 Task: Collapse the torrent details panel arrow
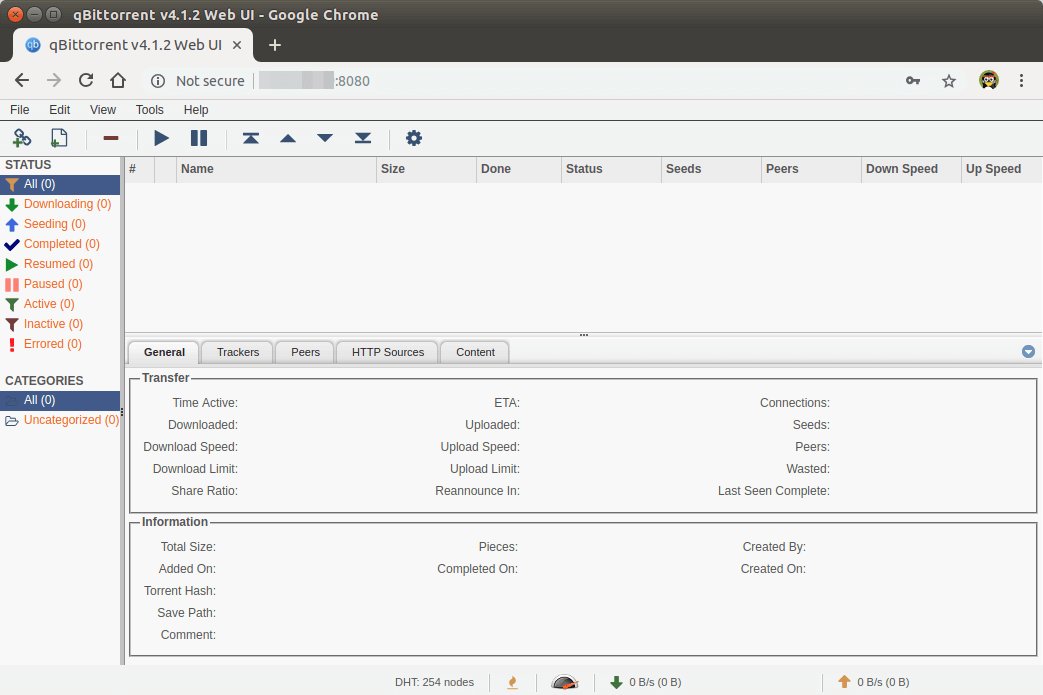[1028, 352]
